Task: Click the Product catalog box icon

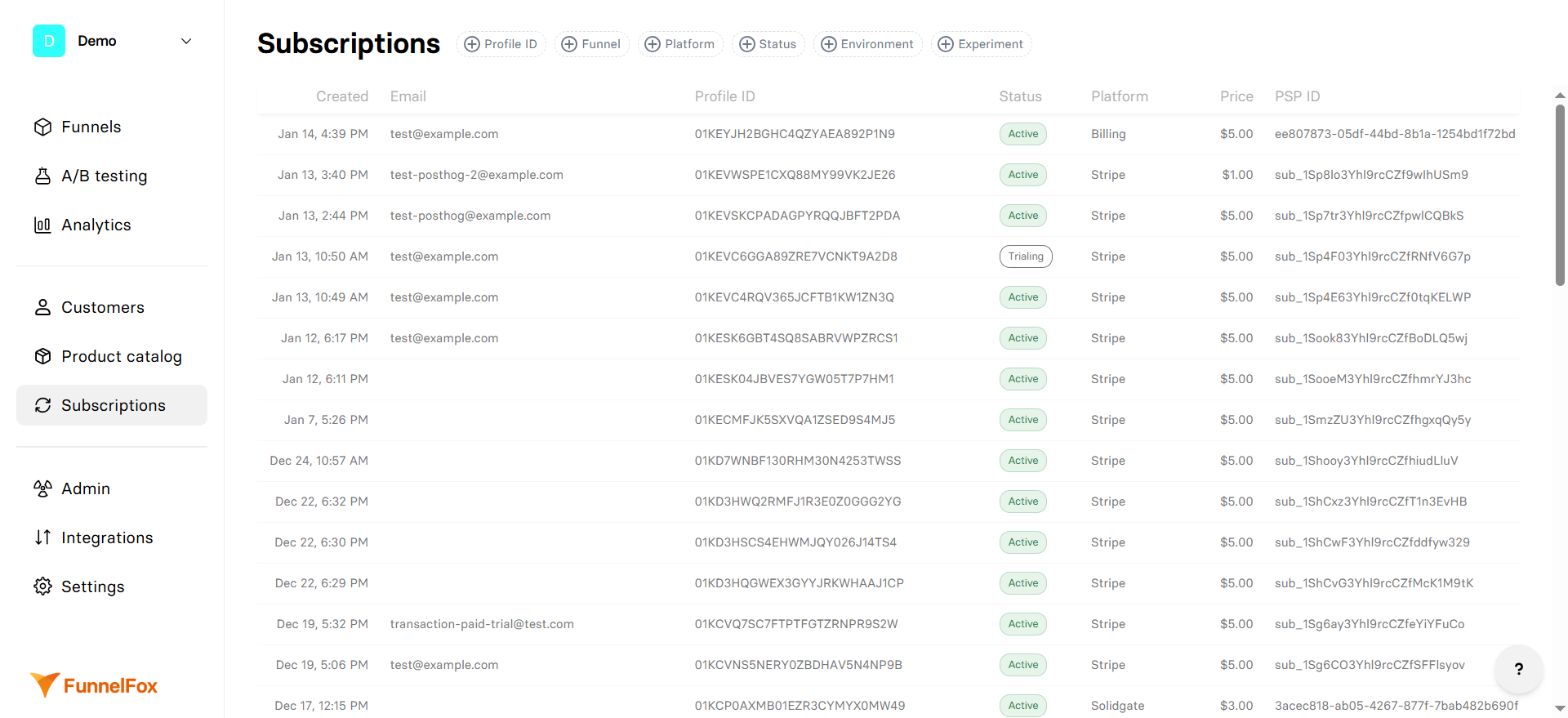Action: 43,356
